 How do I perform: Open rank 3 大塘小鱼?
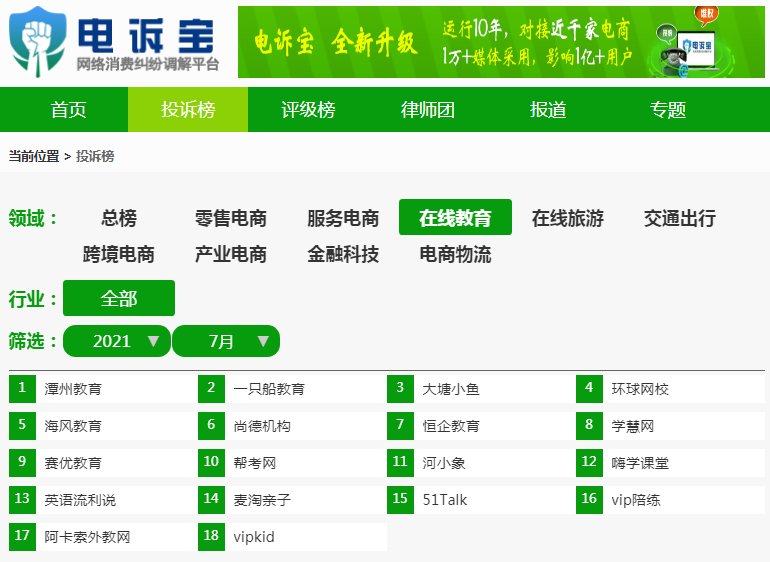pyautogui.click(x=481, y=389)
